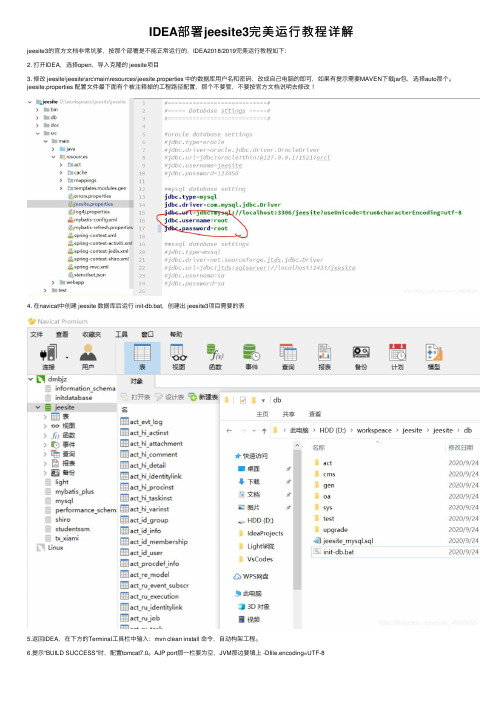This screenshot has width=504, height=713.
Task: Open the 窗口 menu in Navicat
Action: (x=147, y=334)
